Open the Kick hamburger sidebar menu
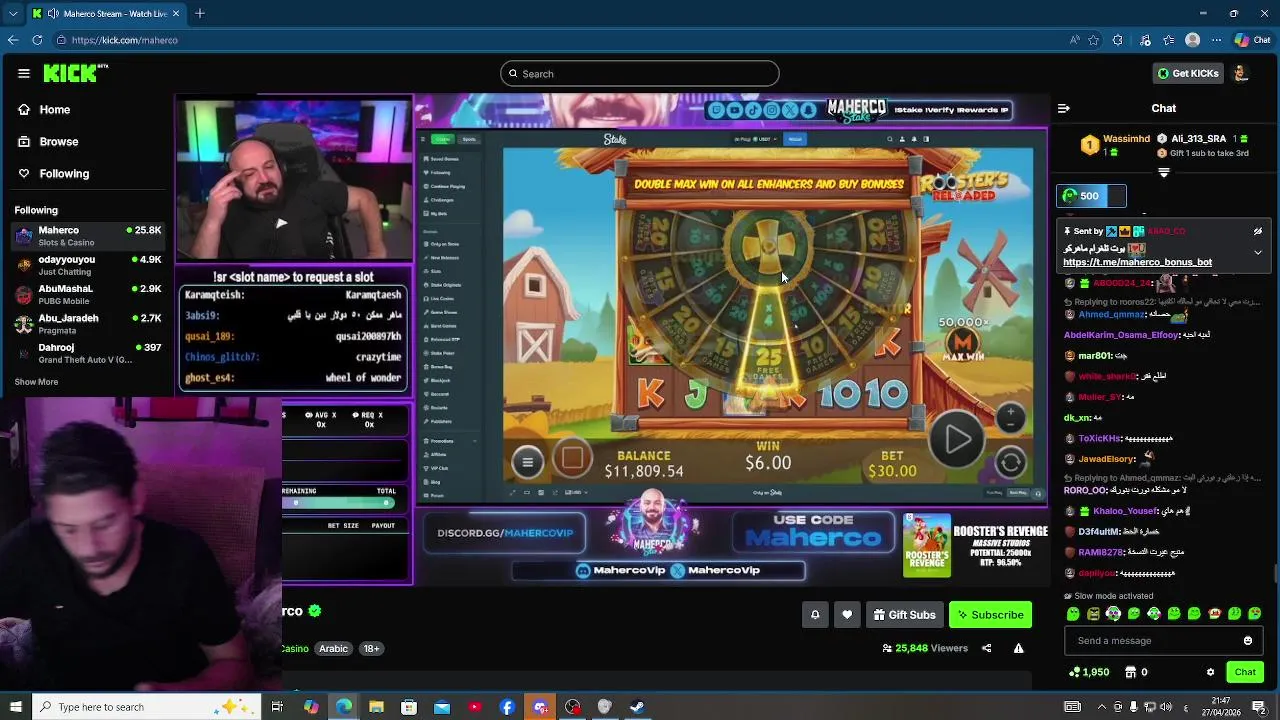 point(24,73)
